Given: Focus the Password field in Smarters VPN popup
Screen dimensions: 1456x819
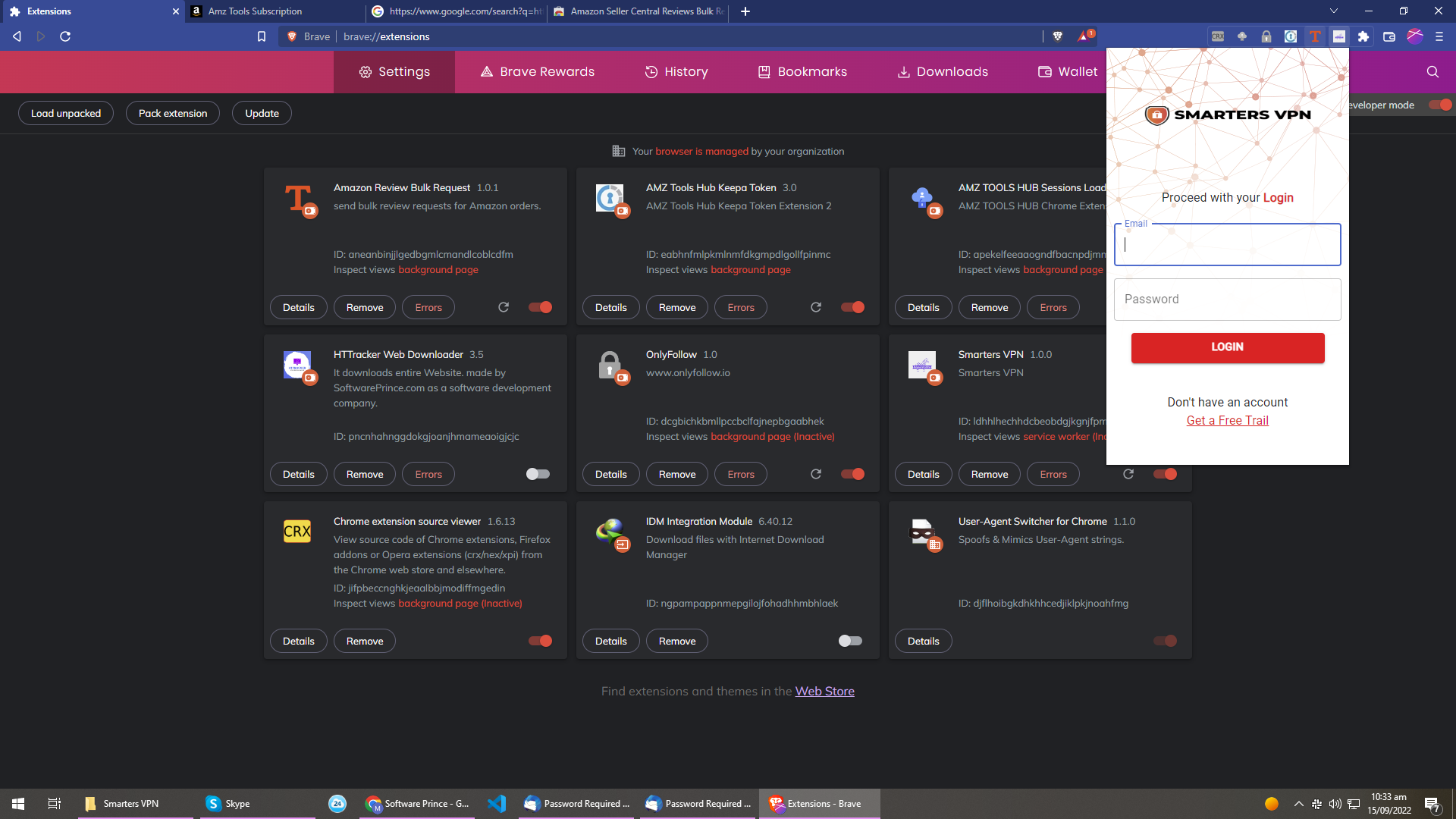Looking at the screenshot, I should [1227, 299].
